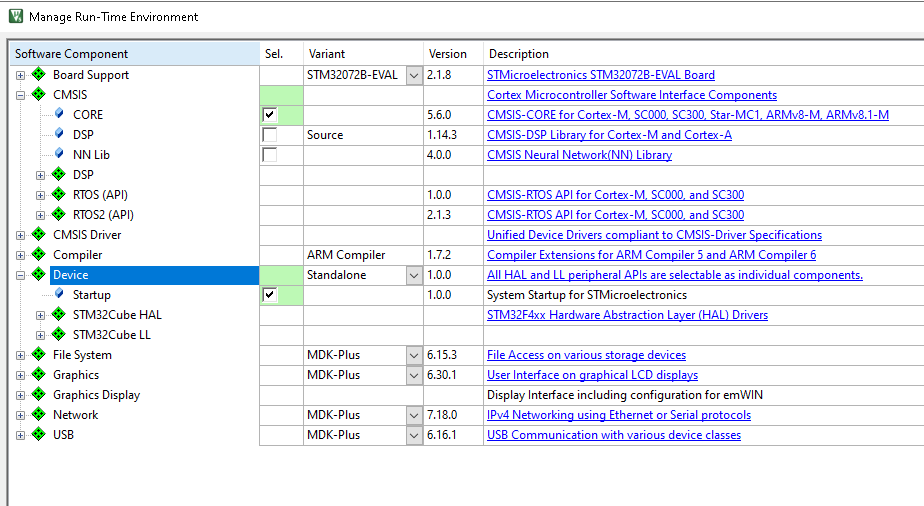Open the CMSIS-DSP Library description link
This screenshot has height=506, width=924.
[x=609, y=135]
